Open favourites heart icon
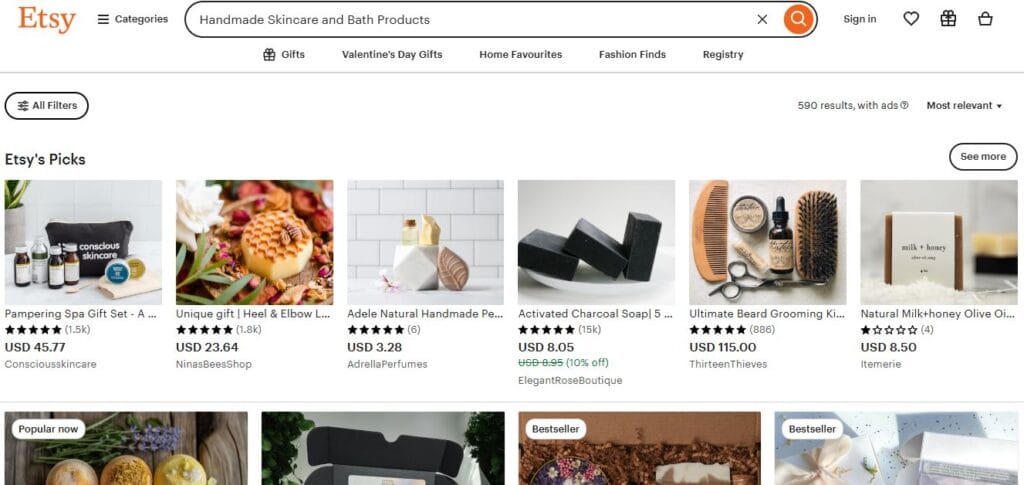Viewport: 1024px width, 485px height. (911, 19)
